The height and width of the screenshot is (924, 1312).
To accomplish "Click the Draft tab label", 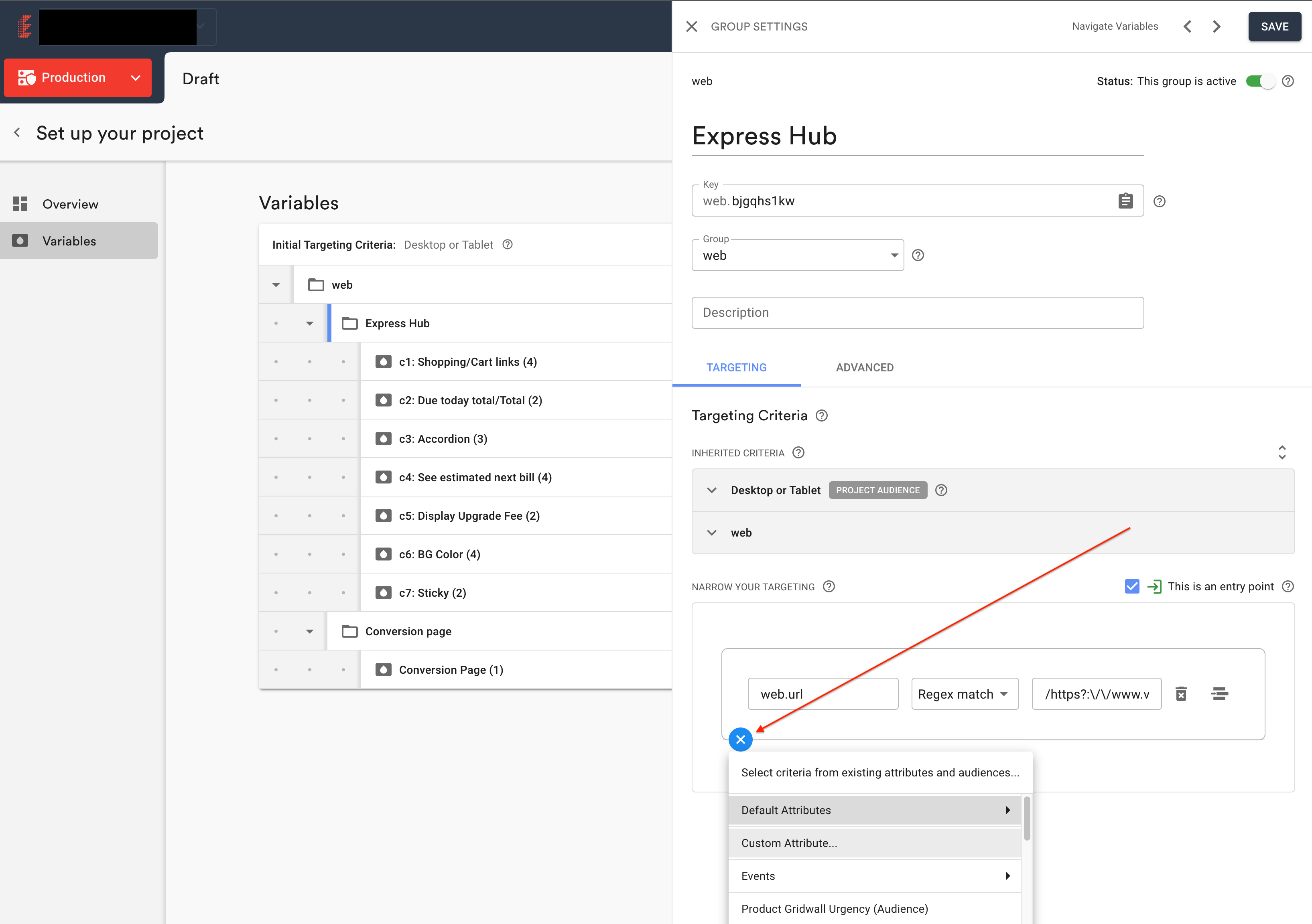I will [201, 79].
